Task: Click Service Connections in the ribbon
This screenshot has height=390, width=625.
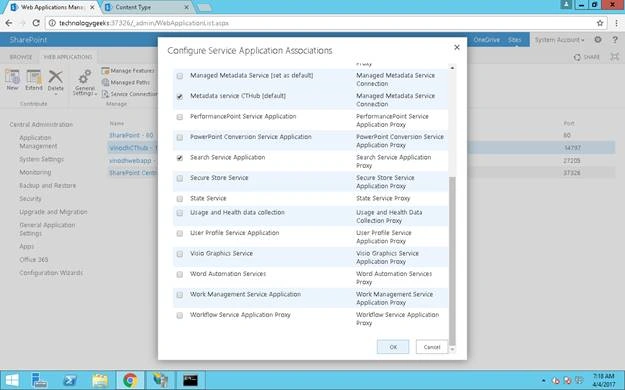Action: click(130, 94)
